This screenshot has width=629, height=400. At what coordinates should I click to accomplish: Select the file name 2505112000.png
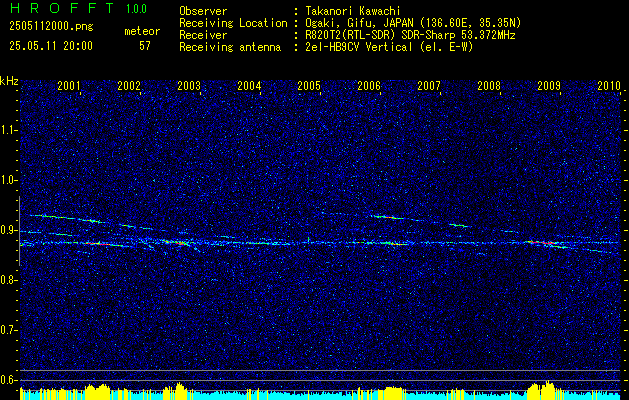(x=51, y=27)
